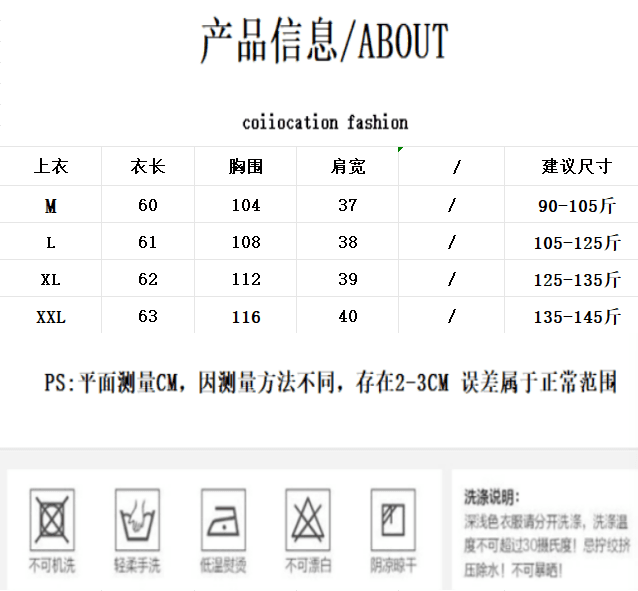Screen dimensions: 638x591
Task: Click the 不可漂白 label
Action: pyautogui.click(x=308, y=565)
